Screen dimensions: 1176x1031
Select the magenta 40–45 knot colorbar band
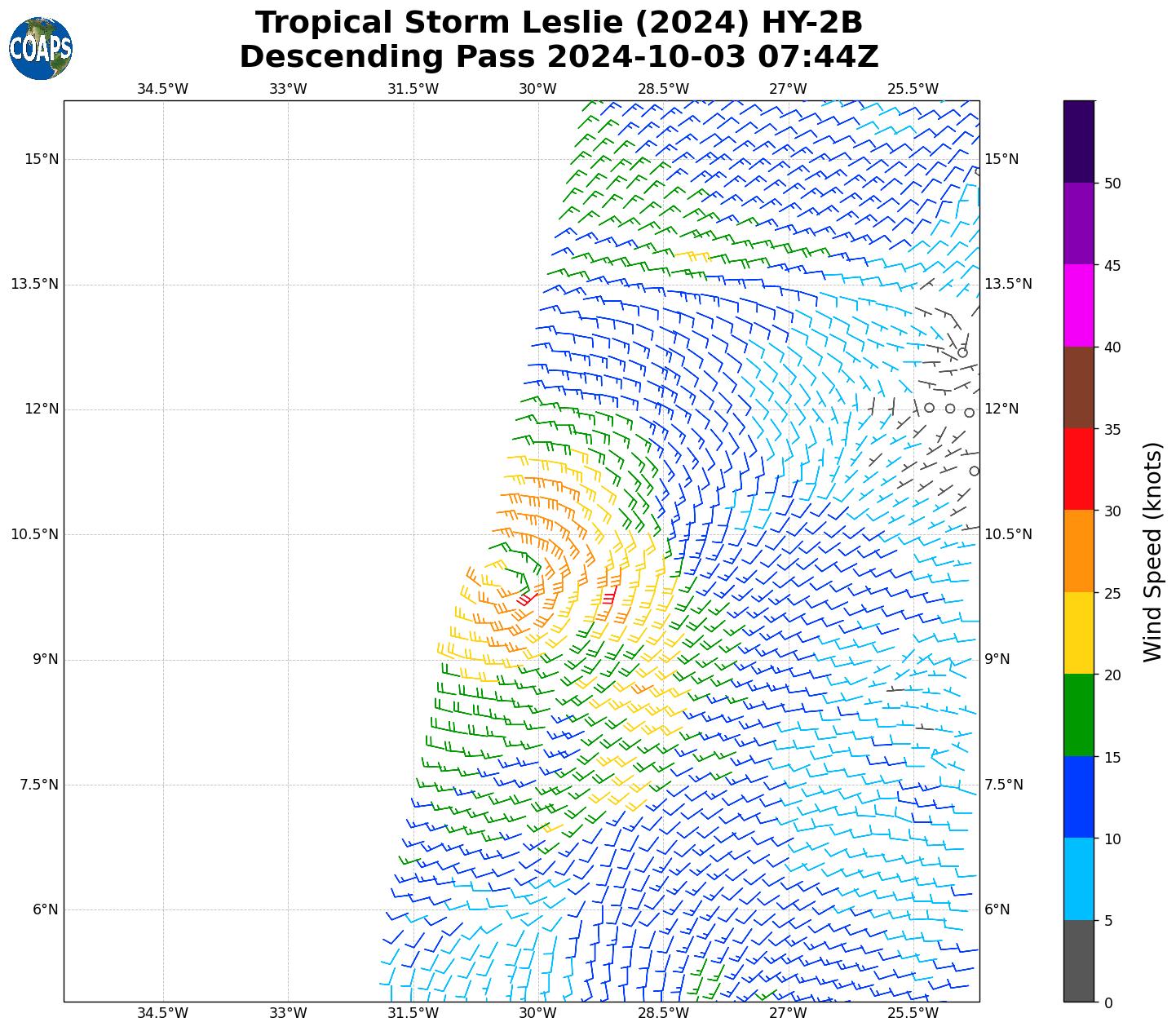tap(1079, 305)
